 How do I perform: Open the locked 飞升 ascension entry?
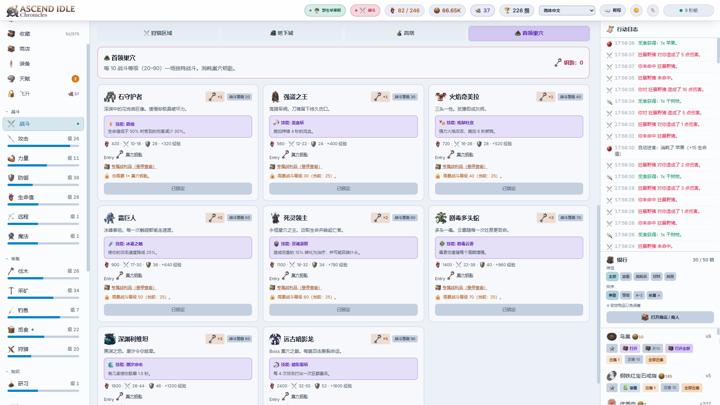(x=44, y=93)
